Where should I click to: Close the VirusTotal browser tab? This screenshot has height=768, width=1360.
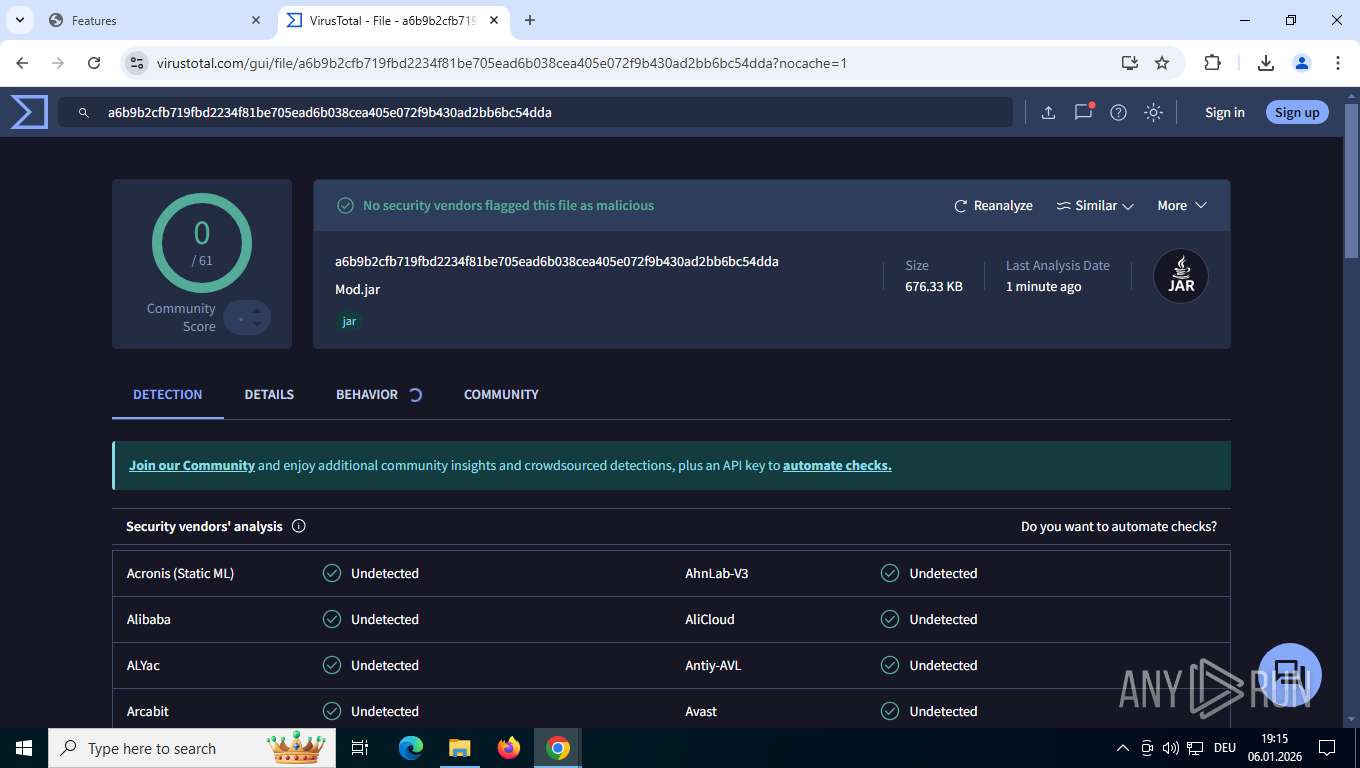pos(494,20)
